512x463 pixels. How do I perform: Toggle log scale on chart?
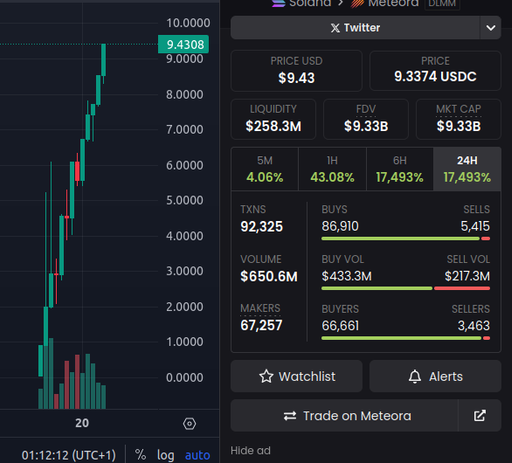(166, 455)
